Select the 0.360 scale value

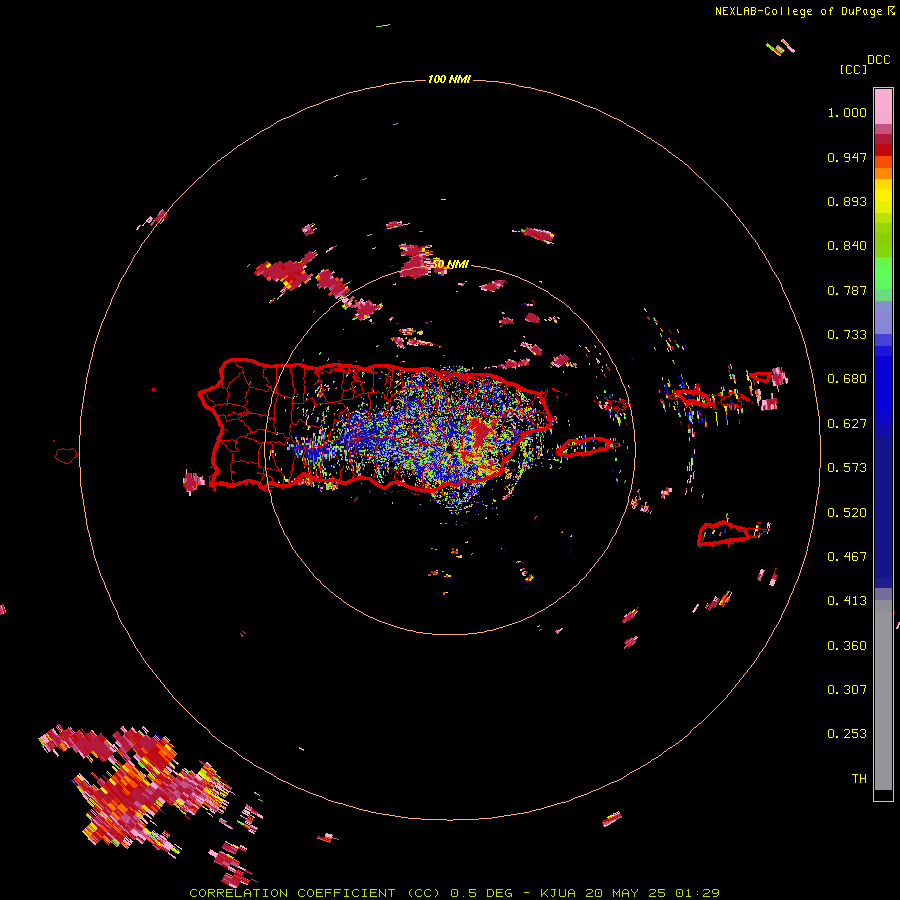click(x=847, y=646)
